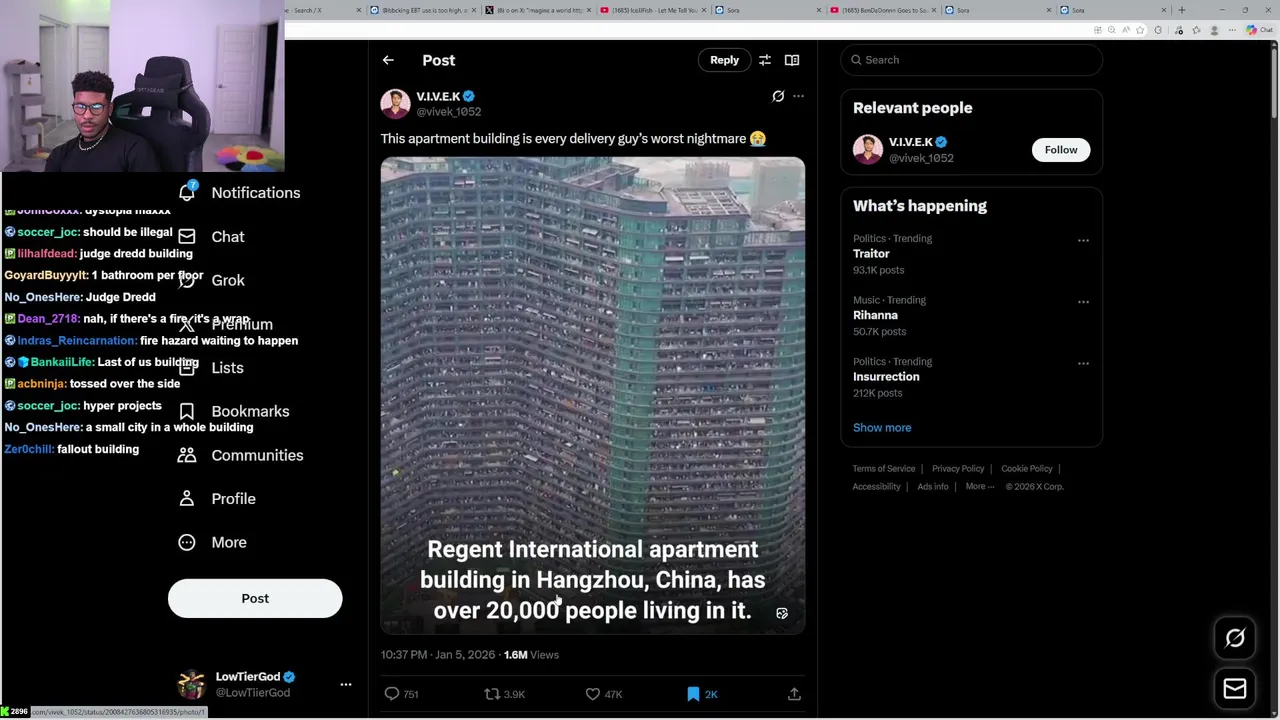Open the Chat envelope in X sidebar
Image resolution: width=1280 pixels, height=720 pixels.
pos(187,236)
